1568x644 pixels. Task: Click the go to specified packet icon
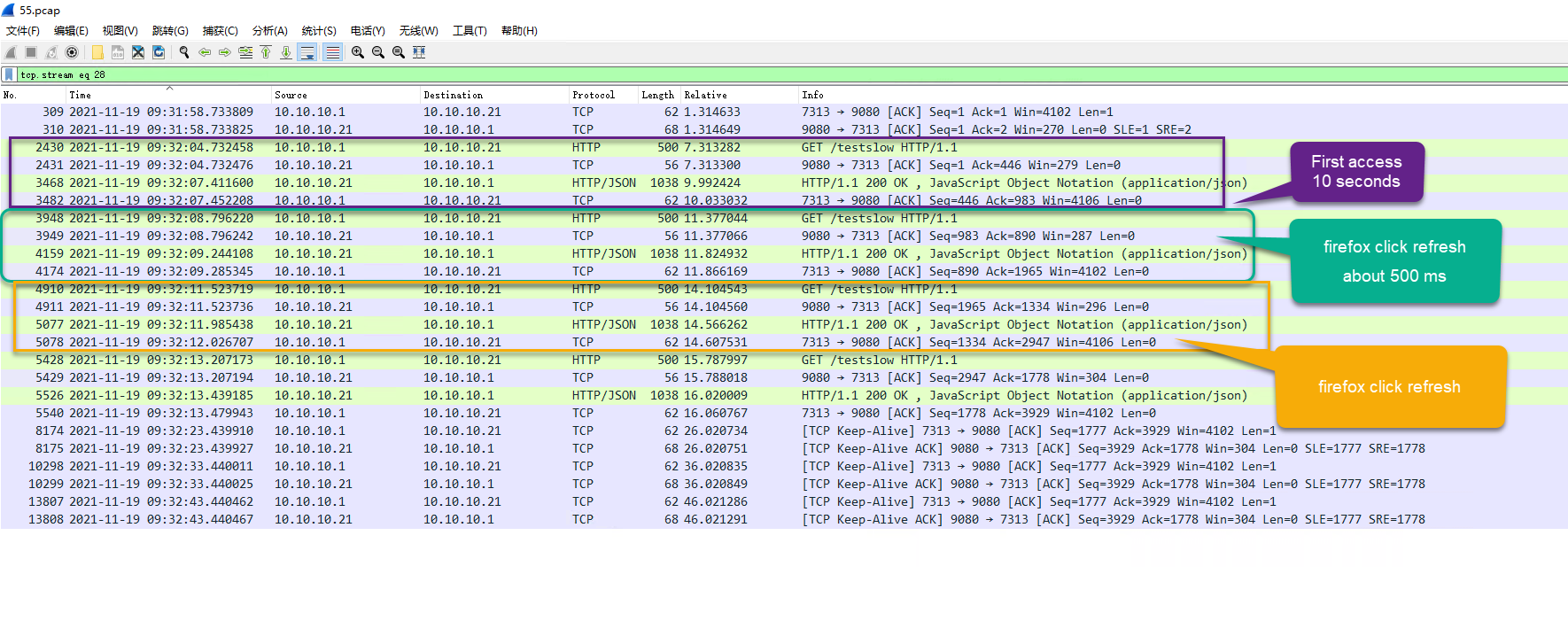click(245, 52)
